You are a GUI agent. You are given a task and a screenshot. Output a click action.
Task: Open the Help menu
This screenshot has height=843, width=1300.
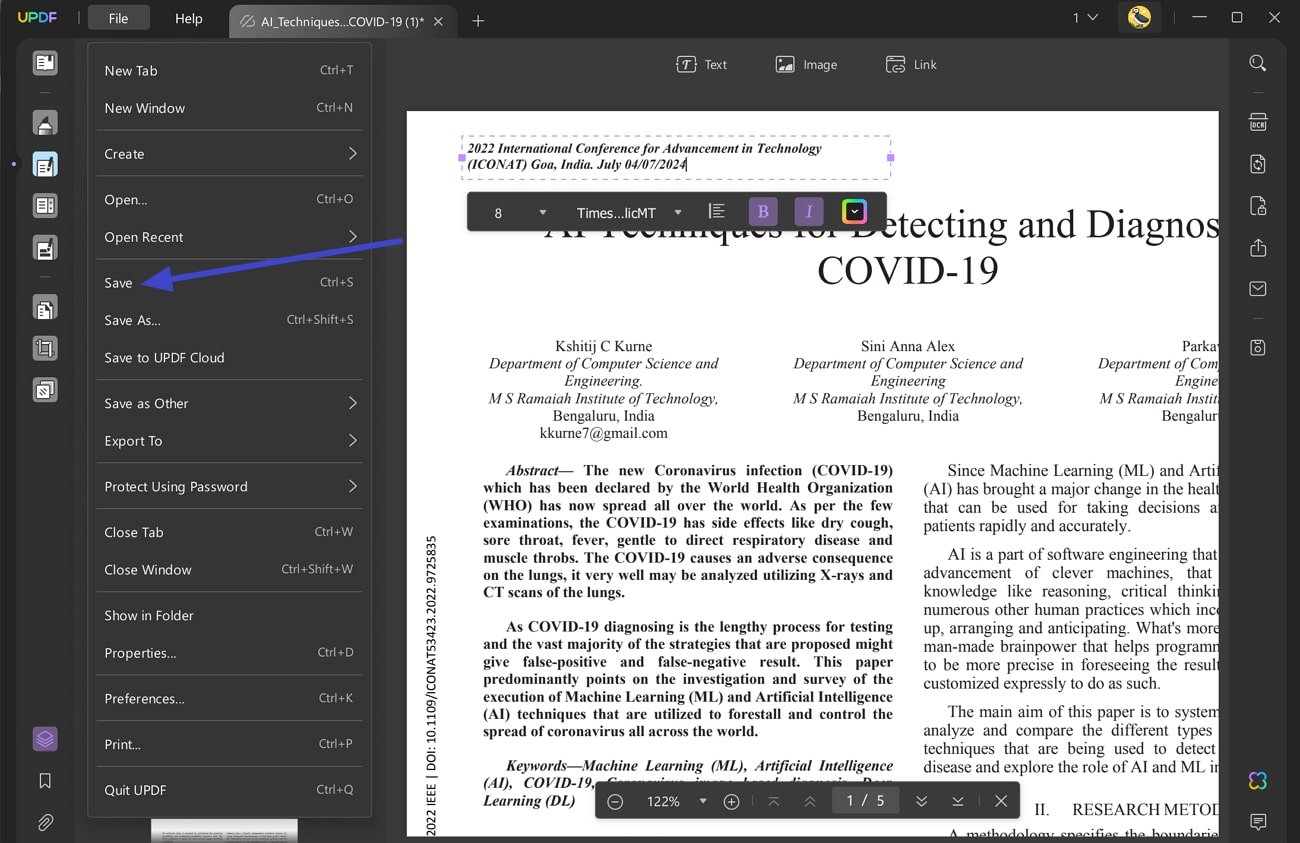(x=188, y=18)
